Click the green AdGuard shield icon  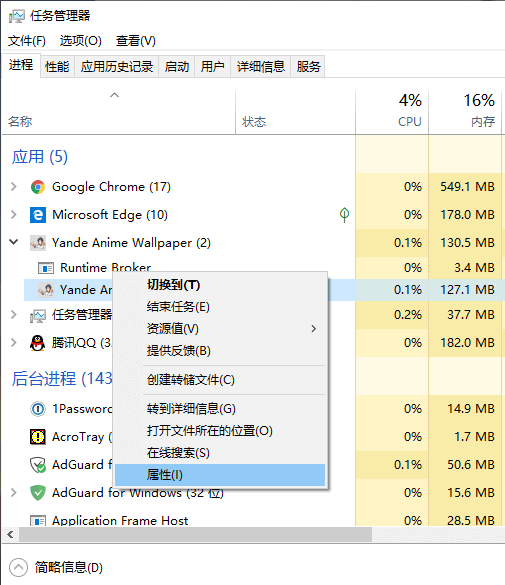point(38,493)
